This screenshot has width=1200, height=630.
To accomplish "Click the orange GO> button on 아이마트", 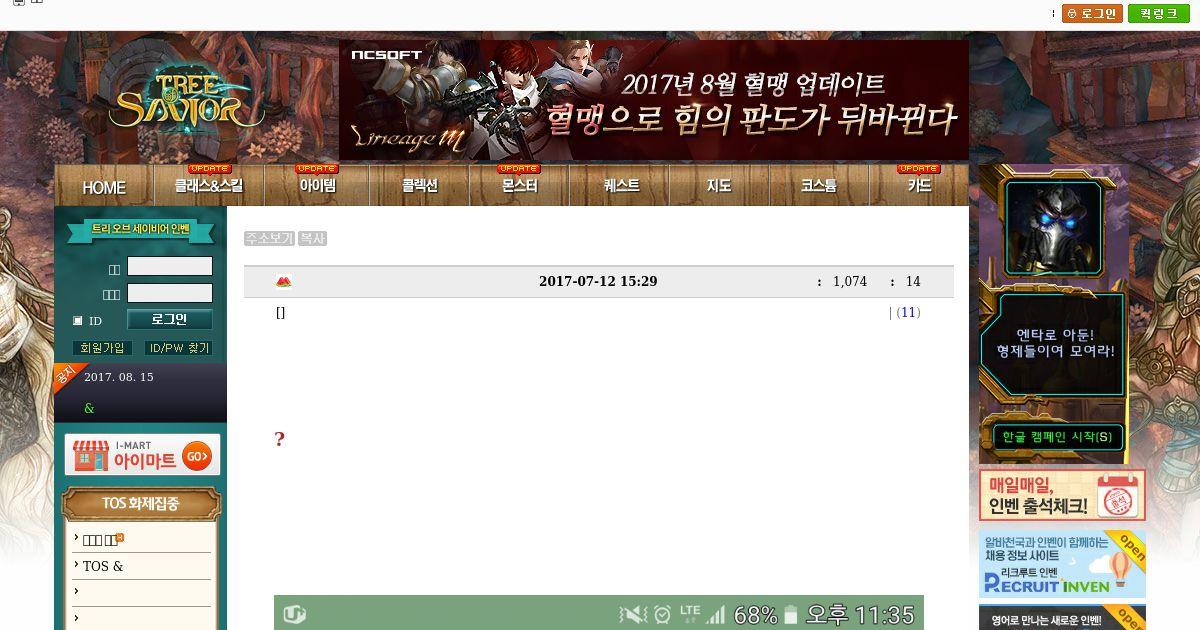I will pos(197,455).
